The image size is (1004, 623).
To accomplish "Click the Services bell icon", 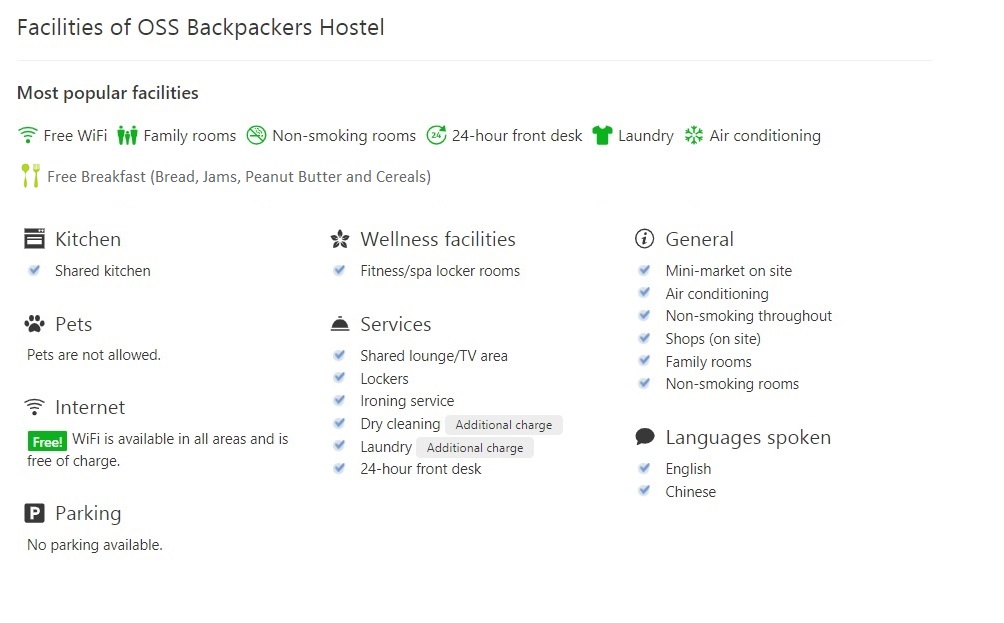I will click(x=340, y=325).
